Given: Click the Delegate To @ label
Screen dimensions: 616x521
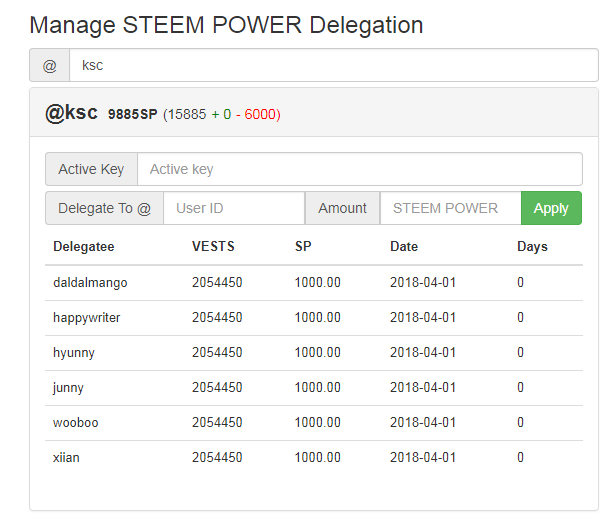Looking at the screenshot, I should (104, 208).
